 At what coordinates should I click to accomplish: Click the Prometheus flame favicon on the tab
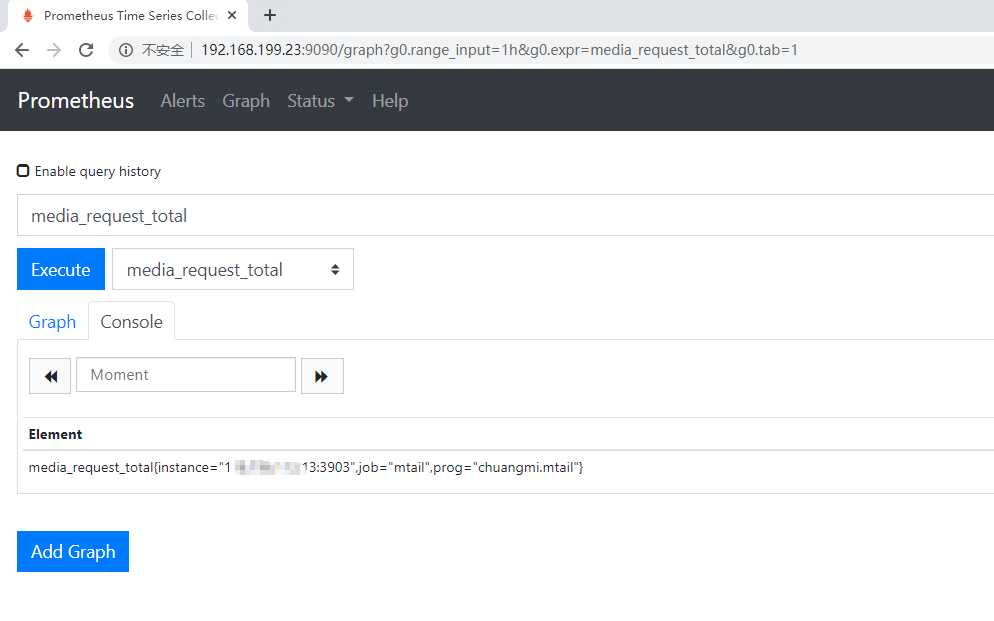tap(27, 15)
